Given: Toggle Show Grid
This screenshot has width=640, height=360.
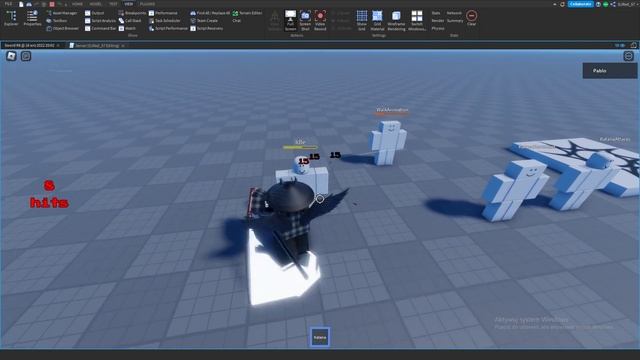Looking at the screenshot, I should [362, 20].
